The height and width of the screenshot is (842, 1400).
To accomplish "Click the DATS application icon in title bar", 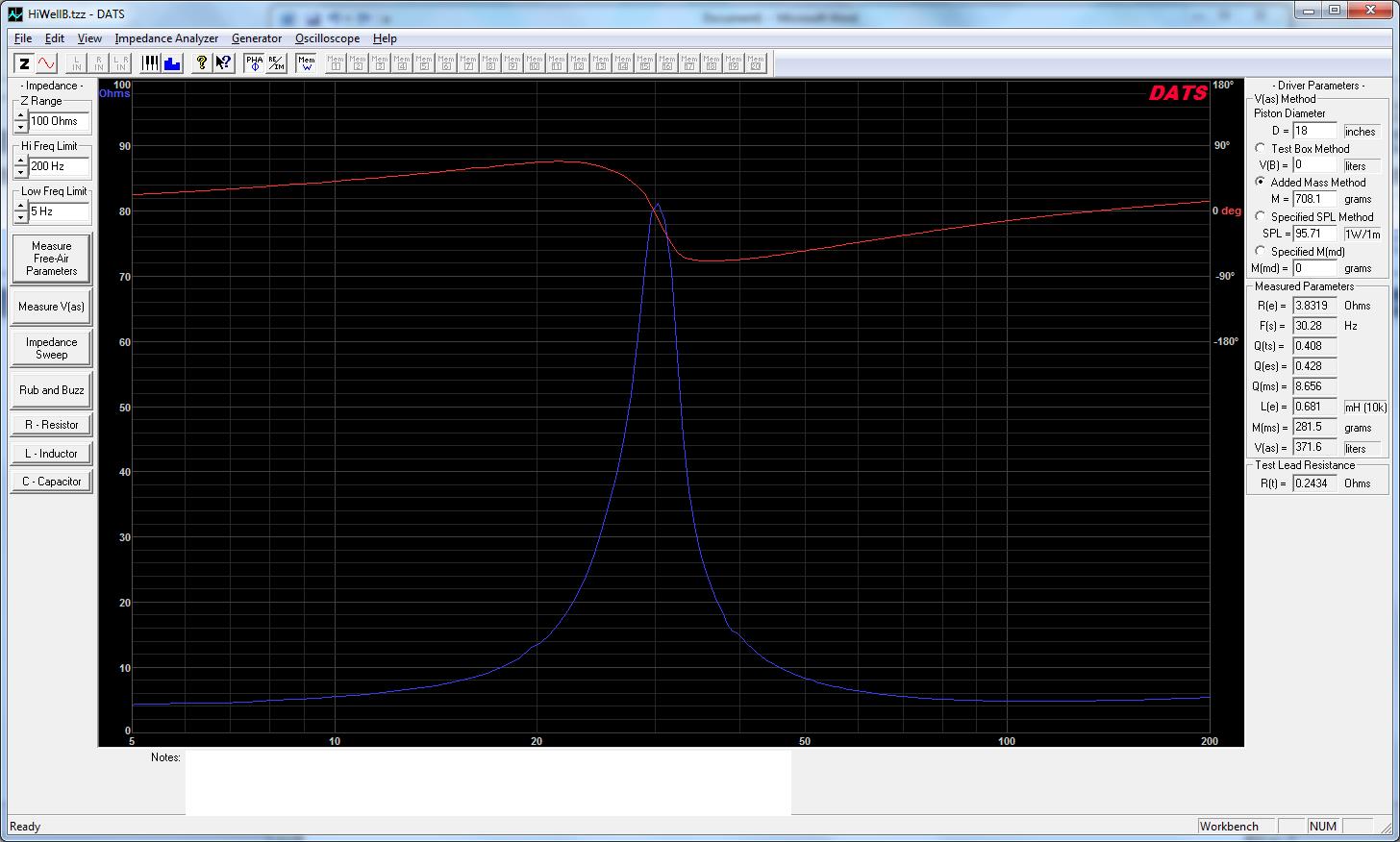I will [15, 14].
